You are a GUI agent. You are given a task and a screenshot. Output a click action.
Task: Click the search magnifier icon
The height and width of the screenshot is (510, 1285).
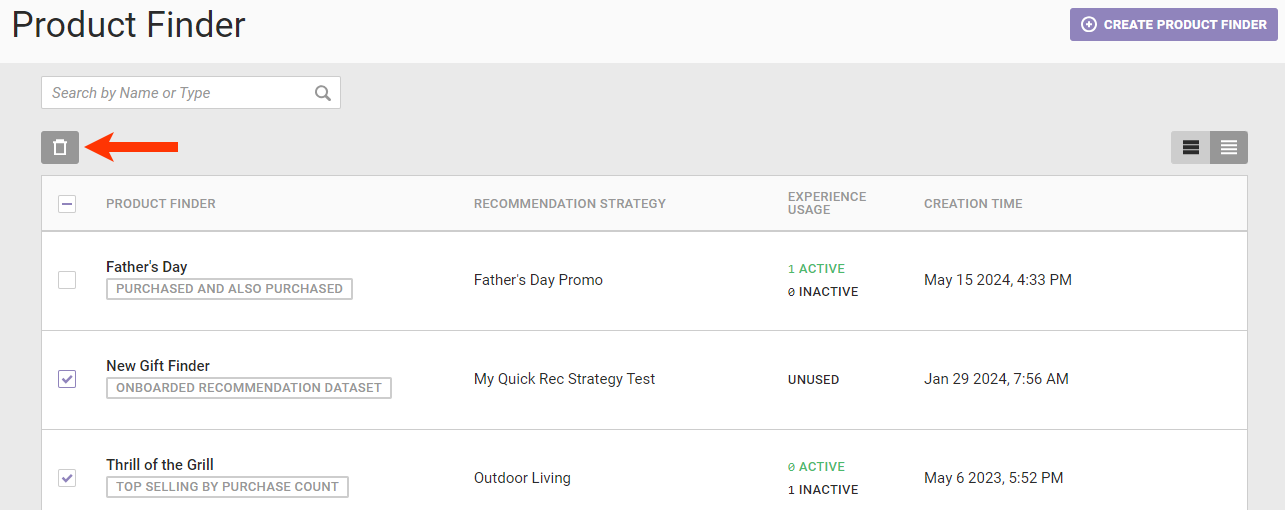[x=323, y=93]
